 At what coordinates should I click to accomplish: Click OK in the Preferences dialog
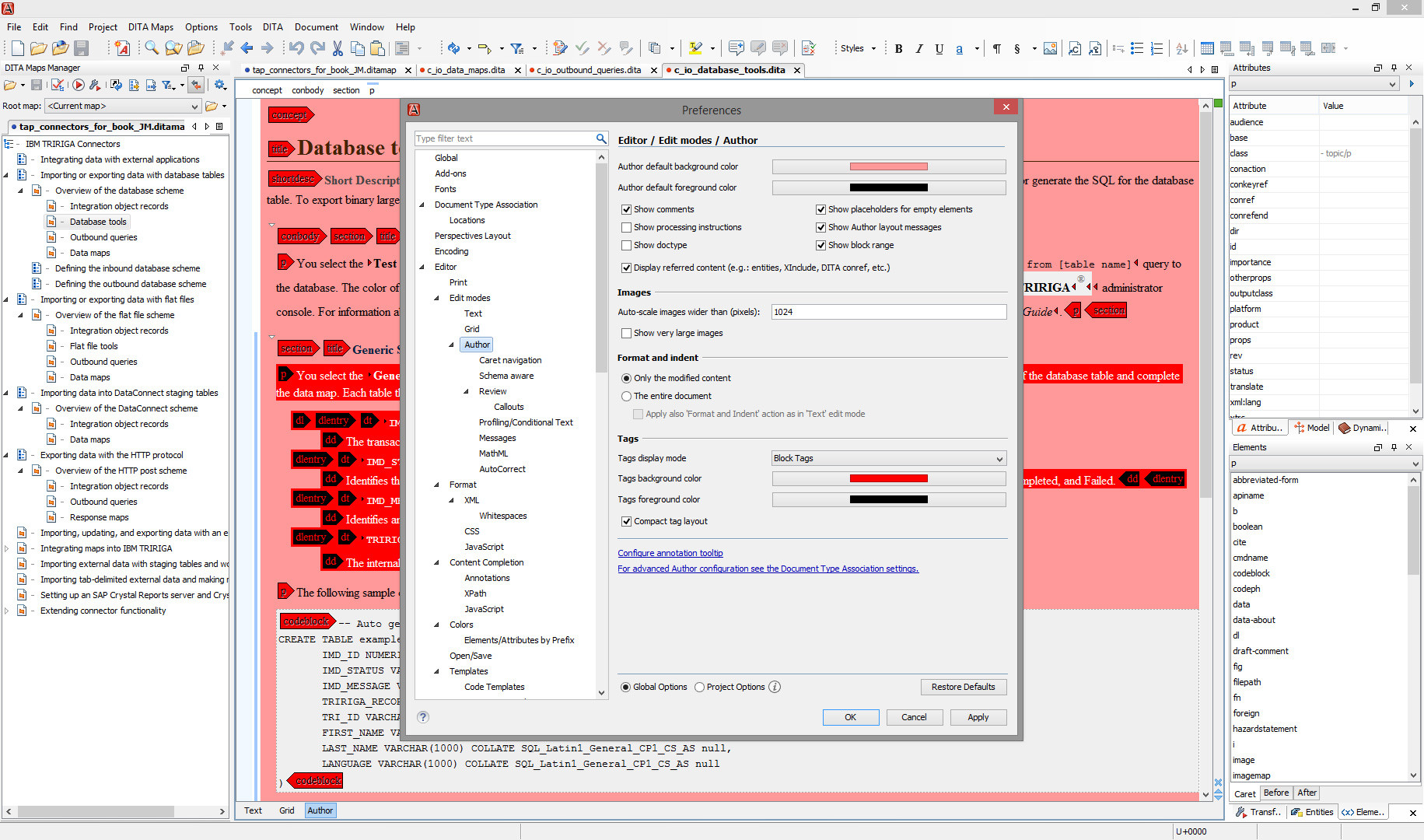[x=850, y=717]
